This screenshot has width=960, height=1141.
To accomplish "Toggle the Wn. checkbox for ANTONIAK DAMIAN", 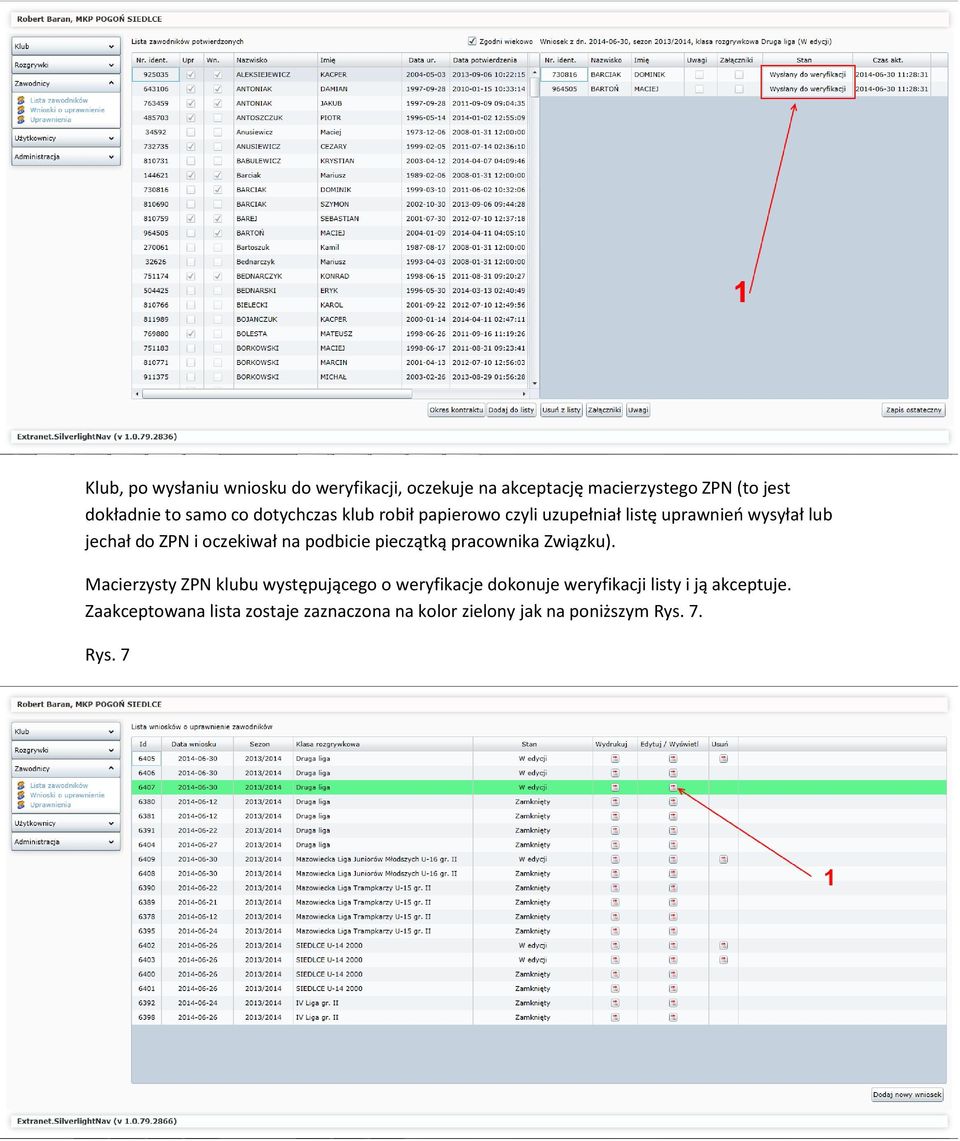I will (x=217, y=89).
